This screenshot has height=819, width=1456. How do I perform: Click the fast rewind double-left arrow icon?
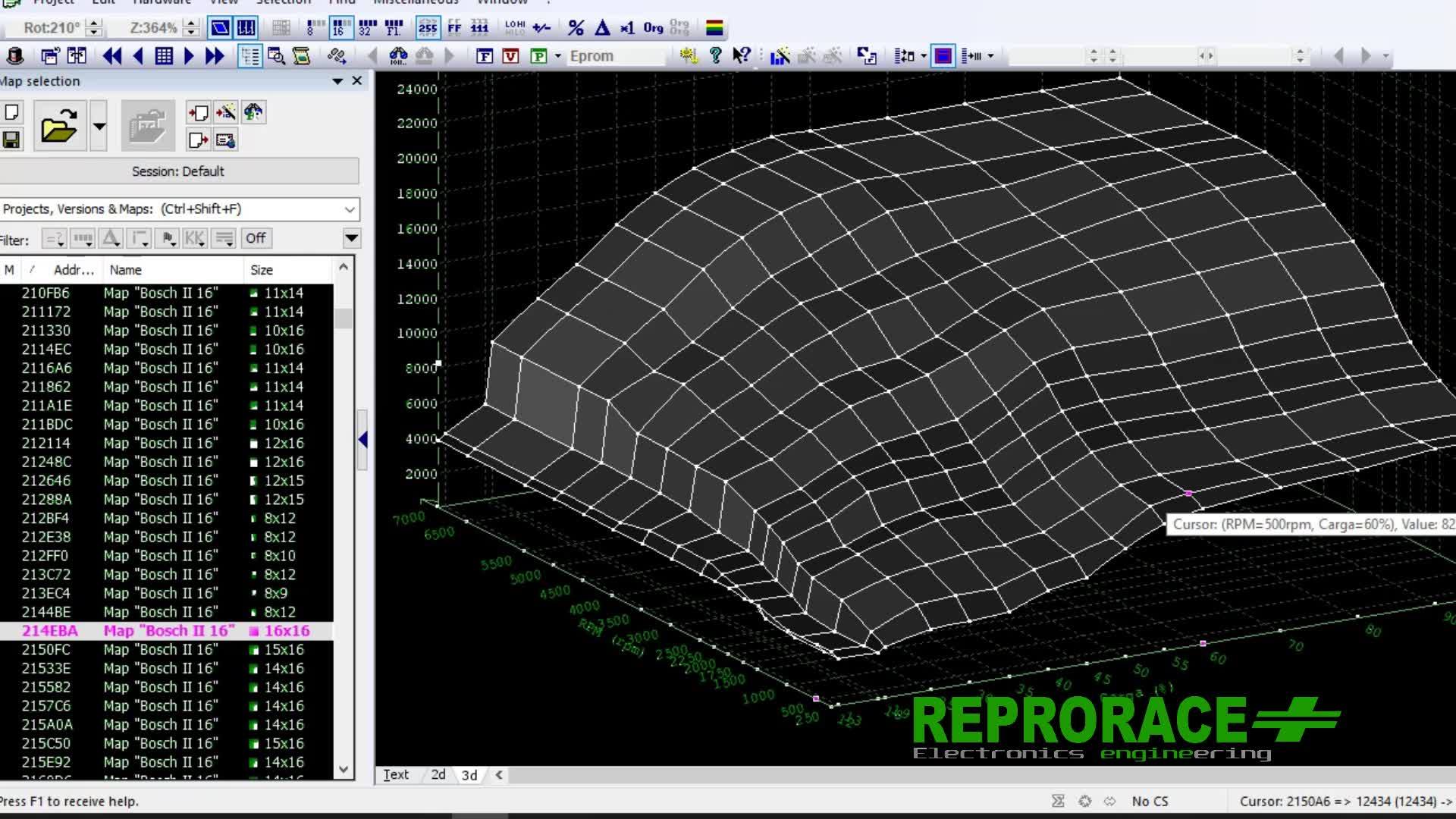pyautogui.click(x=112, y=56)
